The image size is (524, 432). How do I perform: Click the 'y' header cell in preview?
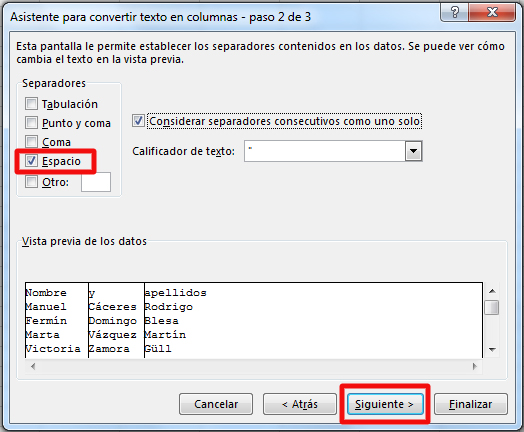point(92,293)
